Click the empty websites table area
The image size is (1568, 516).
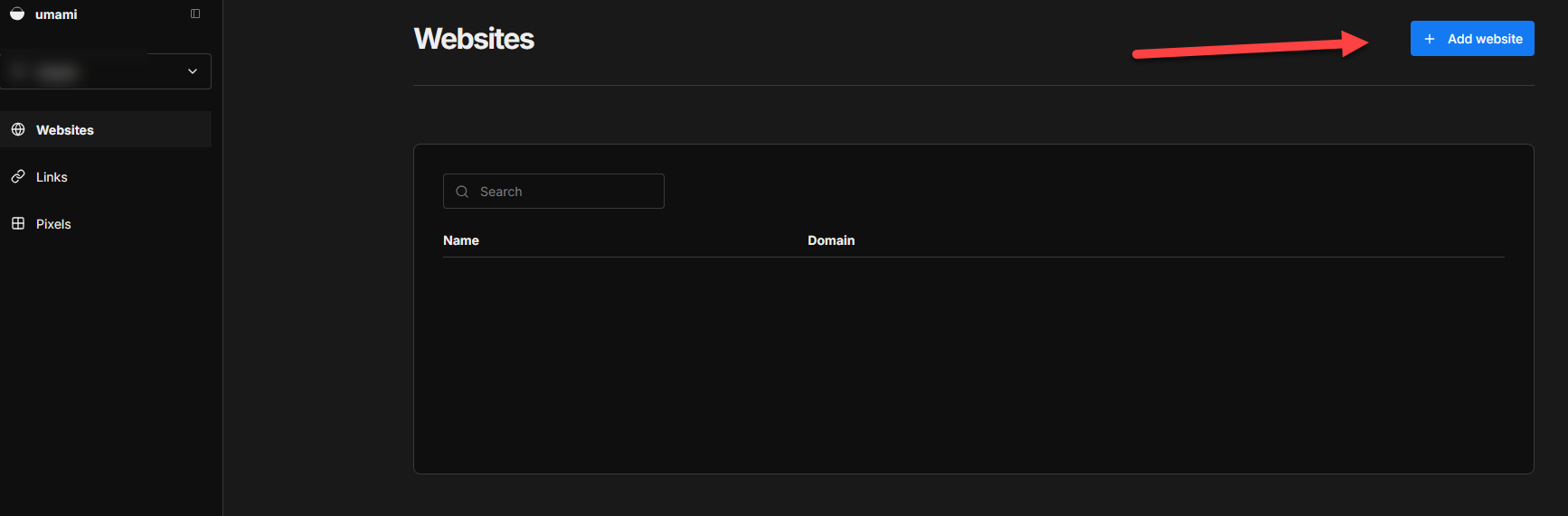[973, 361]
